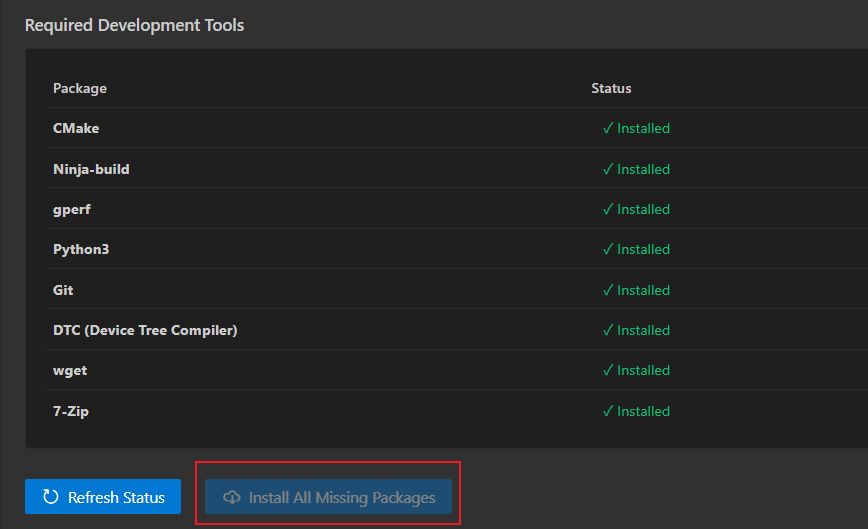Click the green checkmark in the Git row
The width and height of the screenshot is (868, 529).
607,290
